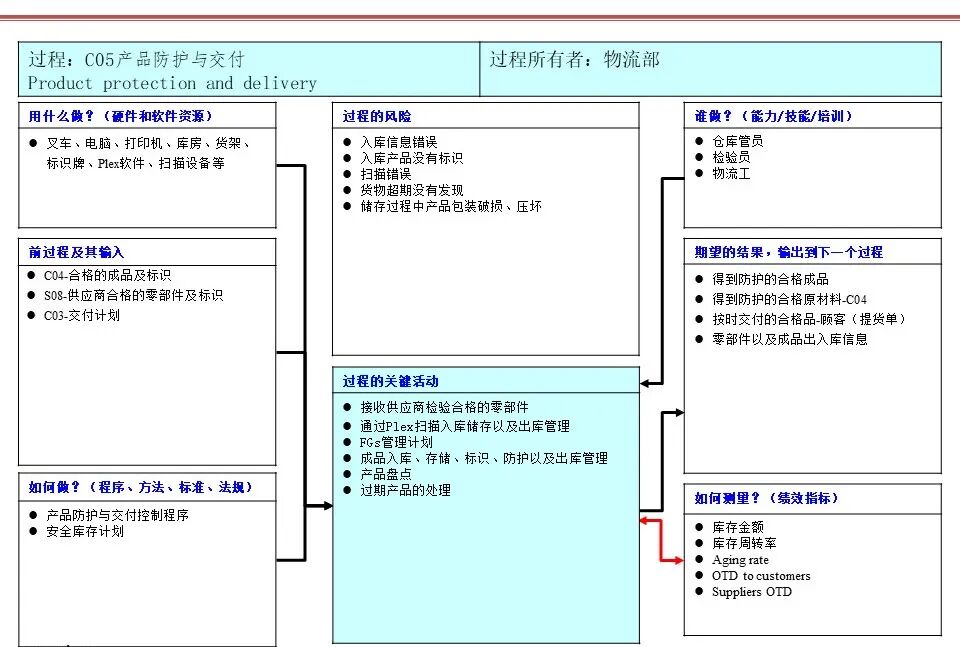Click metric '库存金额'
The image size is (960, 647).
(738, 527)
